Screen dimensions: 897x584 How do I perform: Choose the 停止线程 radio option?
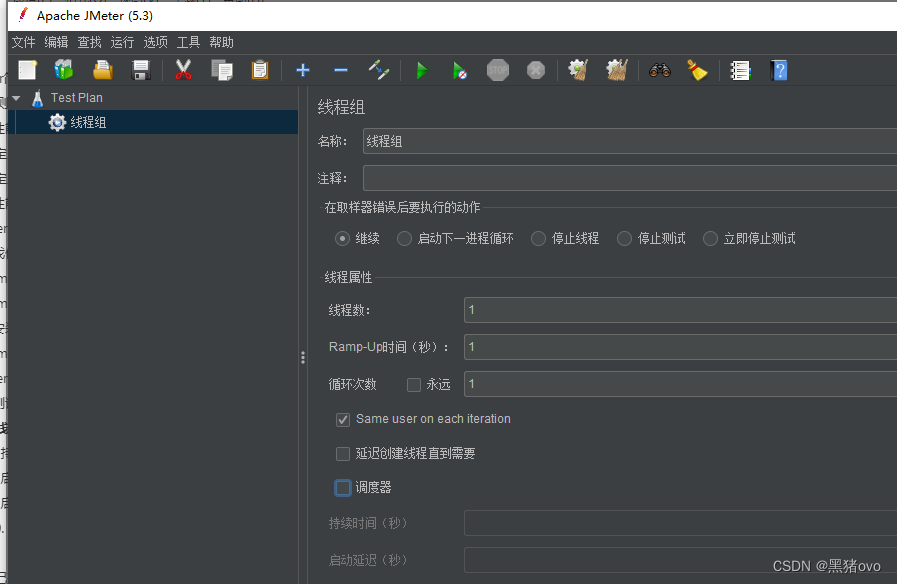pos(538,239)
